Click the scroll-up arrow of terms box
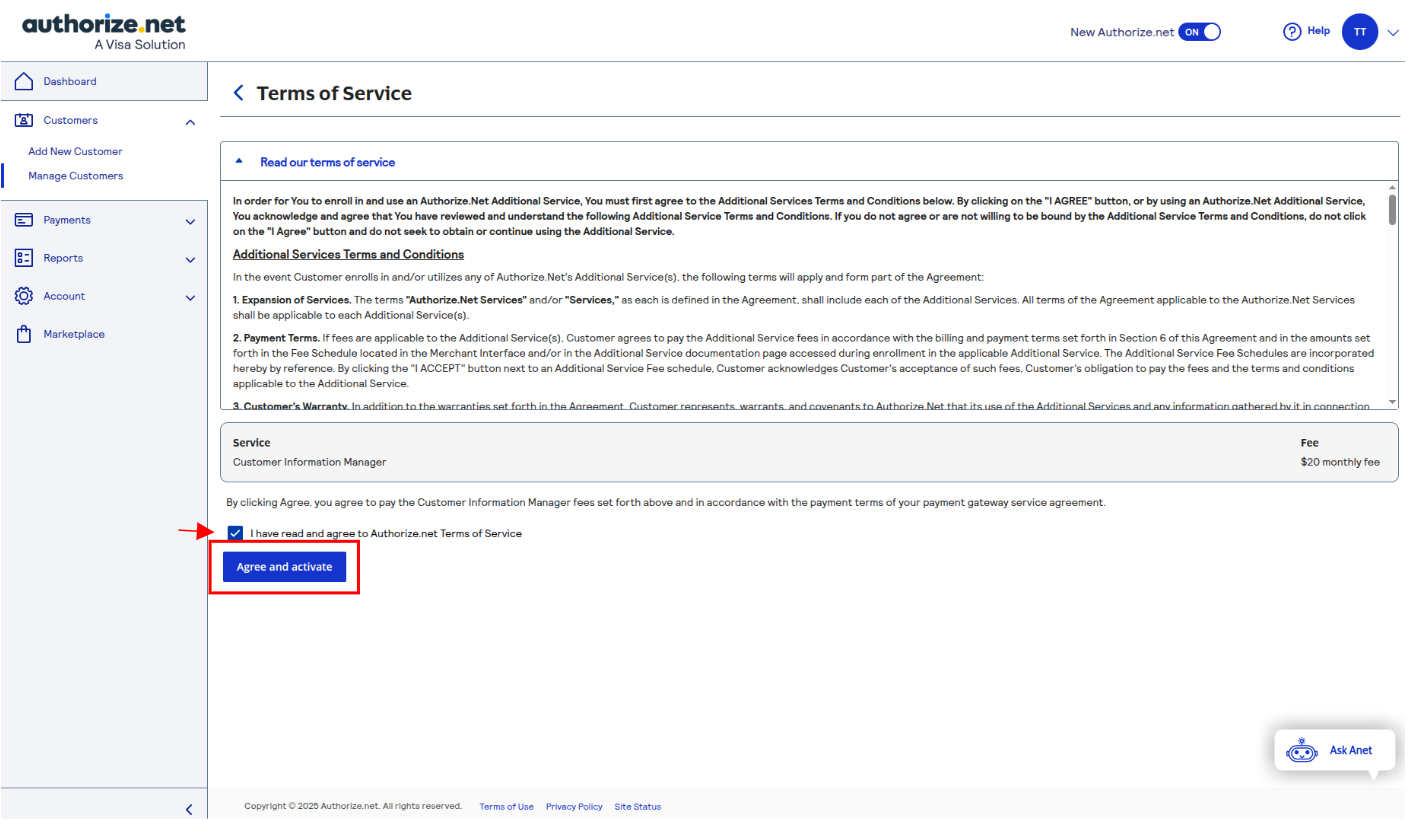The height and width of the screenshot is (821, 1411). (1392, 187)
